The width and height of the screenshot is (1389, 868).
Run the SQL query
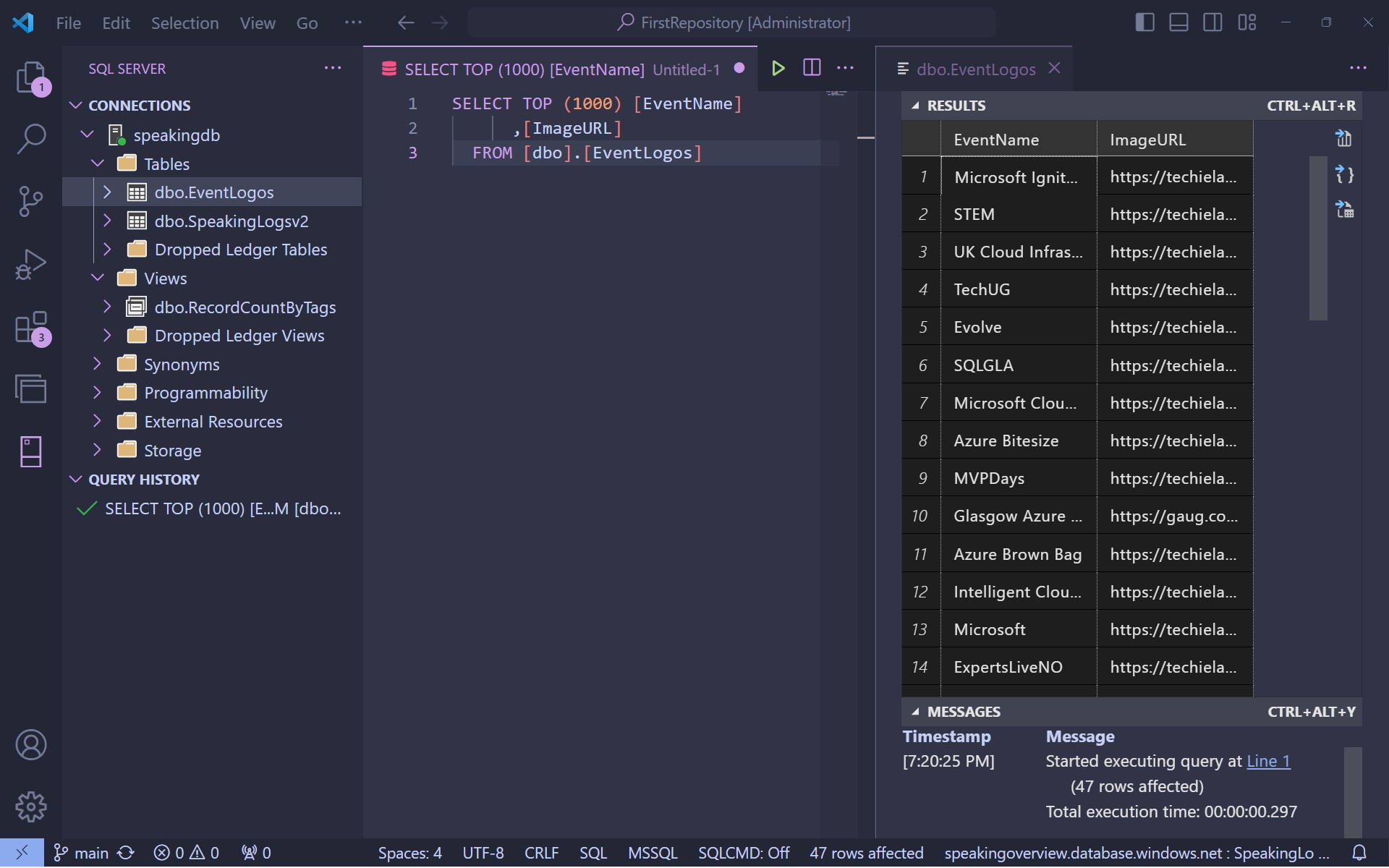778,68
